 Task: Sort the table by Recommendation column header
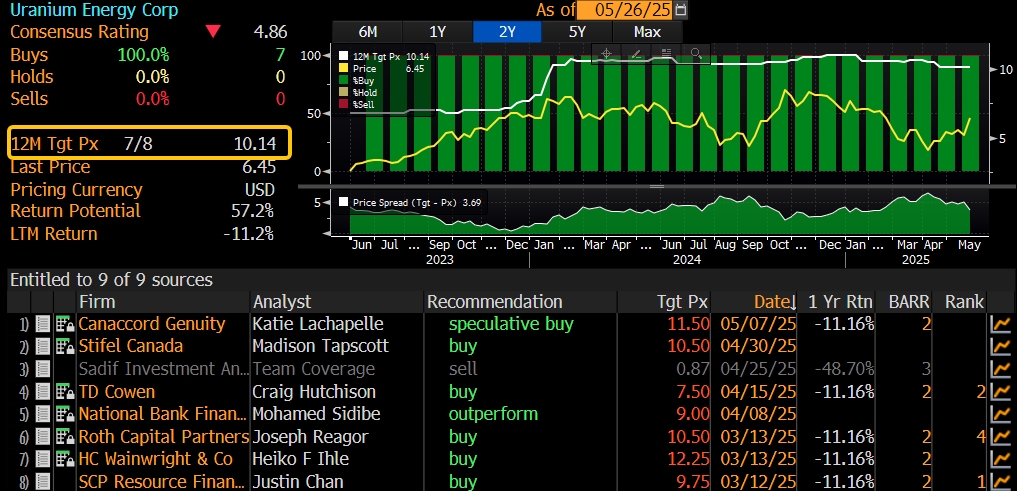coord(494,301)
